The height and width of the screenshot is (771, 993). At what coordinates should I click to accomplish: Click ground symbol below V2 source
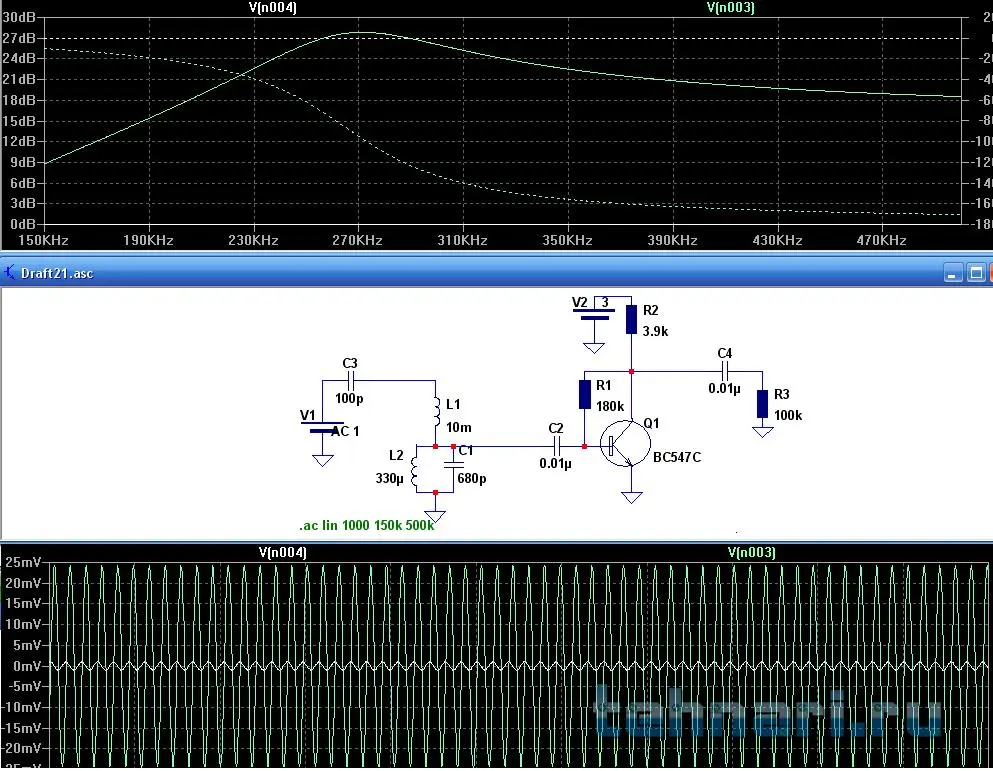pyautogui.click(x=594, y=347)
